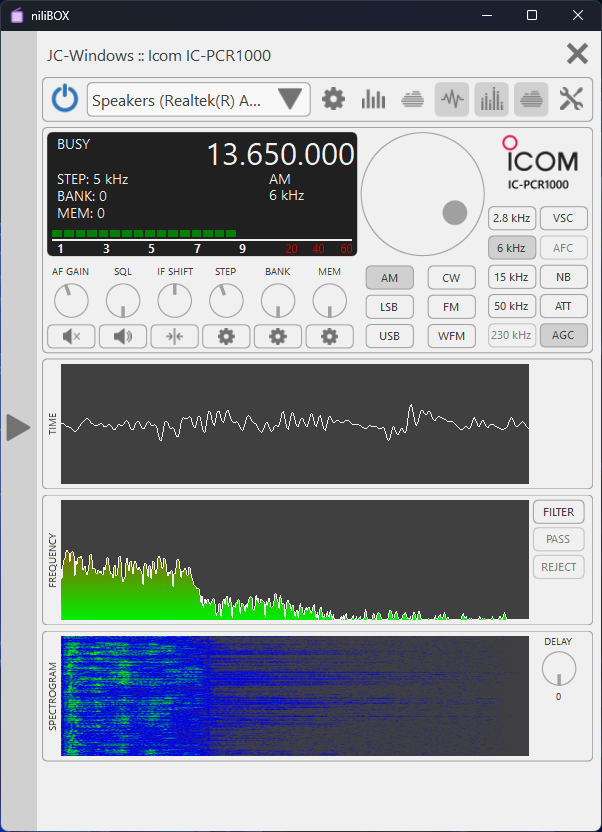Viewport: 602px width, 832px height.
Task: Select LSB mode
Action: [389, 307]
